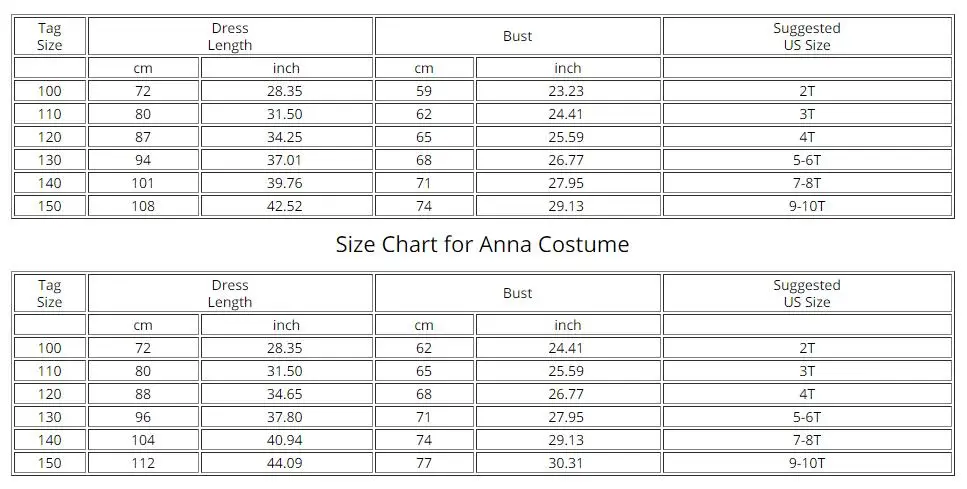967x489 pixels.
Task: Select 40.94 inch cell in Anna table
Action: pos(286,440)
